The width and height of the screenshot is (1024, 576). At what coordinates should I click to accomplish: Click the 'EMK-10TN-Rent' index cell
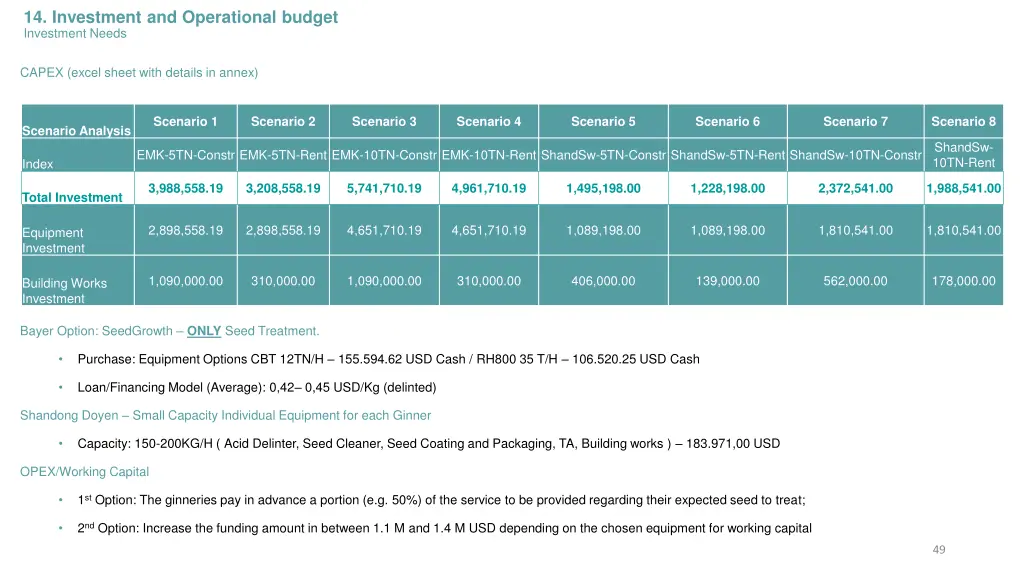point(488,155)
